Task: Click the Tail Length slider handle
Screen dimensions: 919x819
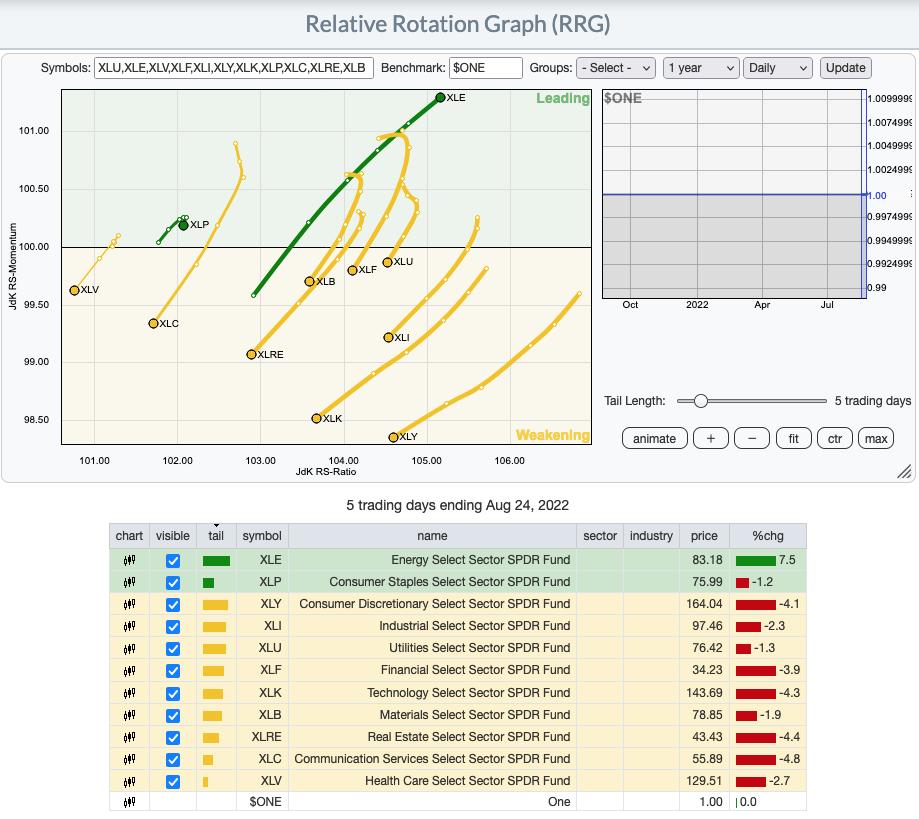Action: point(700,401)
